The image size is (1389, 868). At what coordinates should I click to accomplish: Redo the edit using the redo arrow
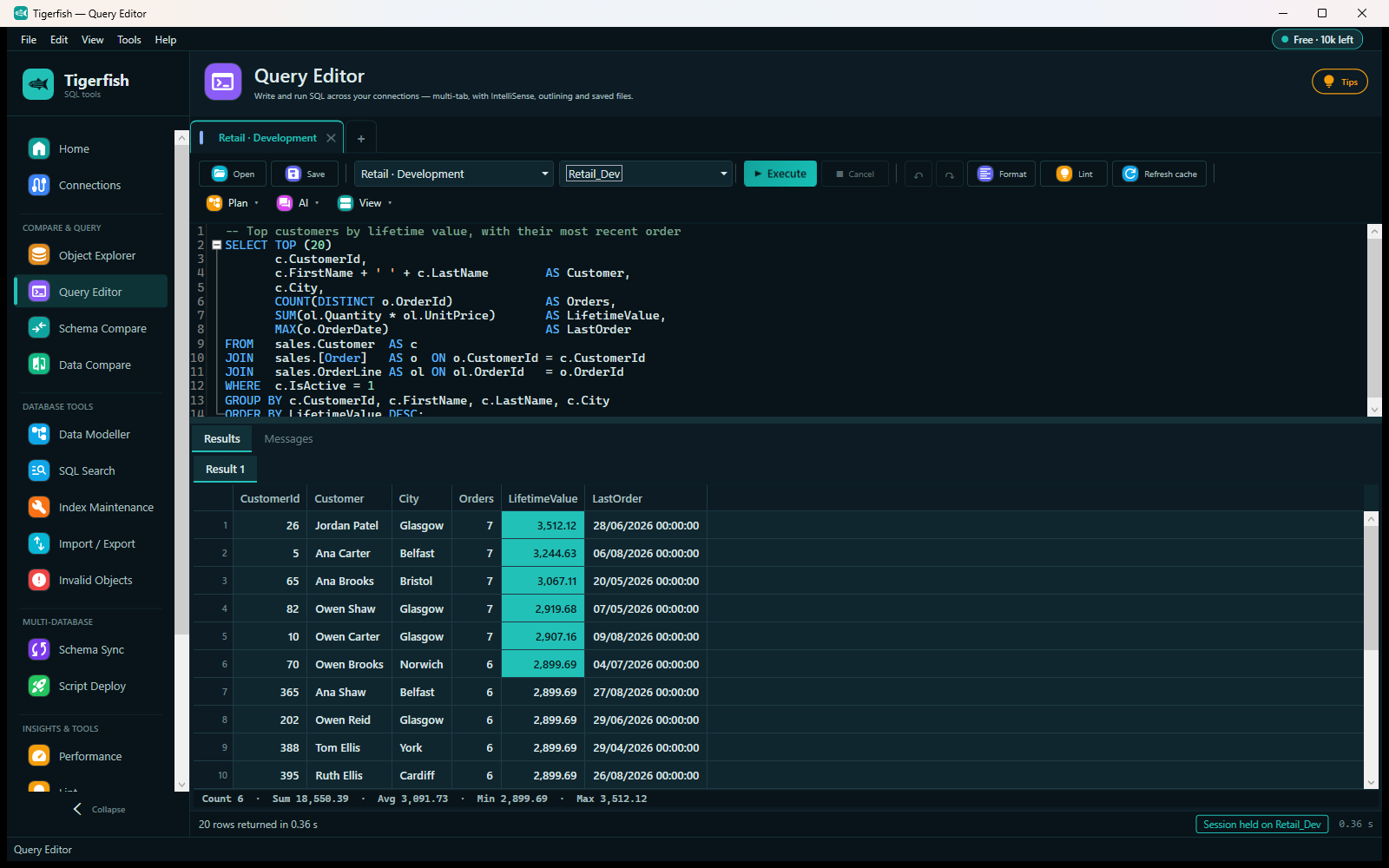pos(950,174)
